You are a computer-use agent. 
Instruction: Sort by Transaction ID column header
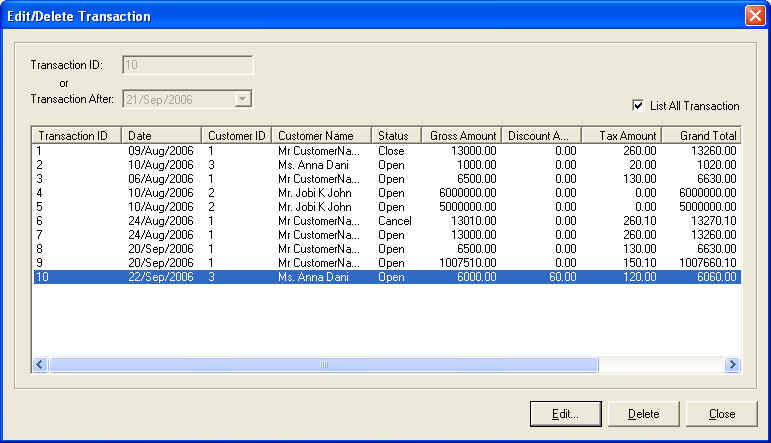coord(76,136)
